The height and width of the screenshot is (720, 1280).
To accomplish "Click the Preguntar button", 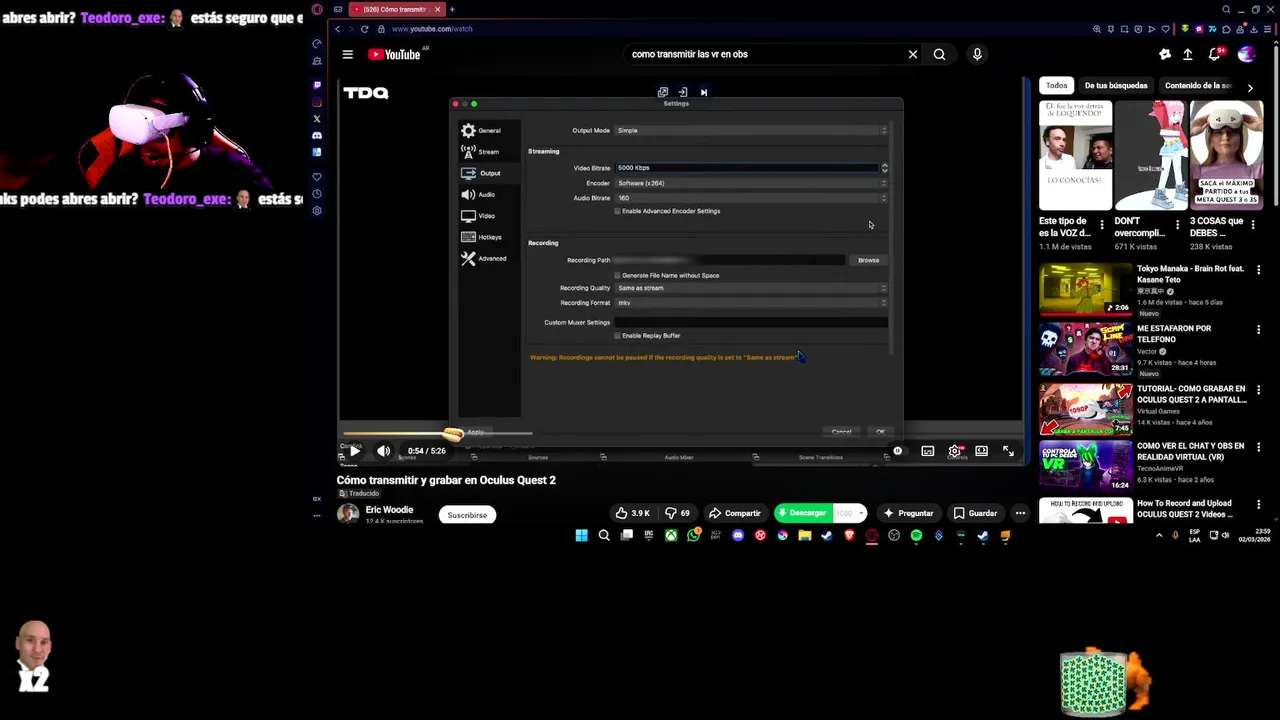I will pyautogui.click(x=908, y=513).
